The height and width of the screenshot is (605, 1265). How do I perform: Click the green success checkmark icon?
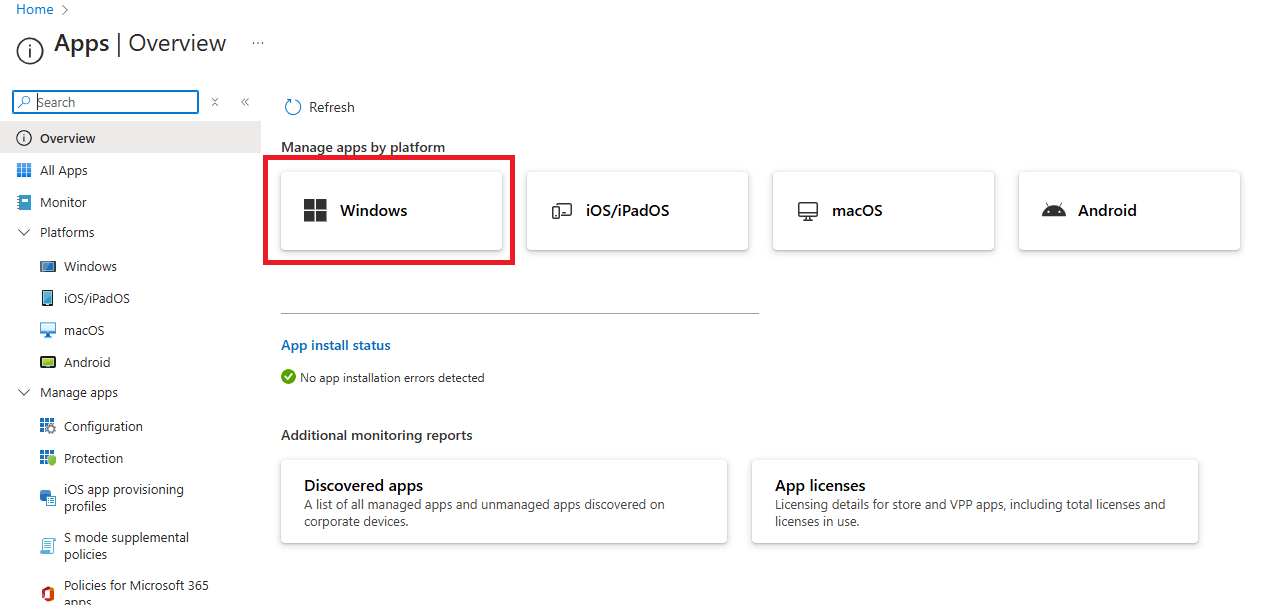click(x=289, y=377)
